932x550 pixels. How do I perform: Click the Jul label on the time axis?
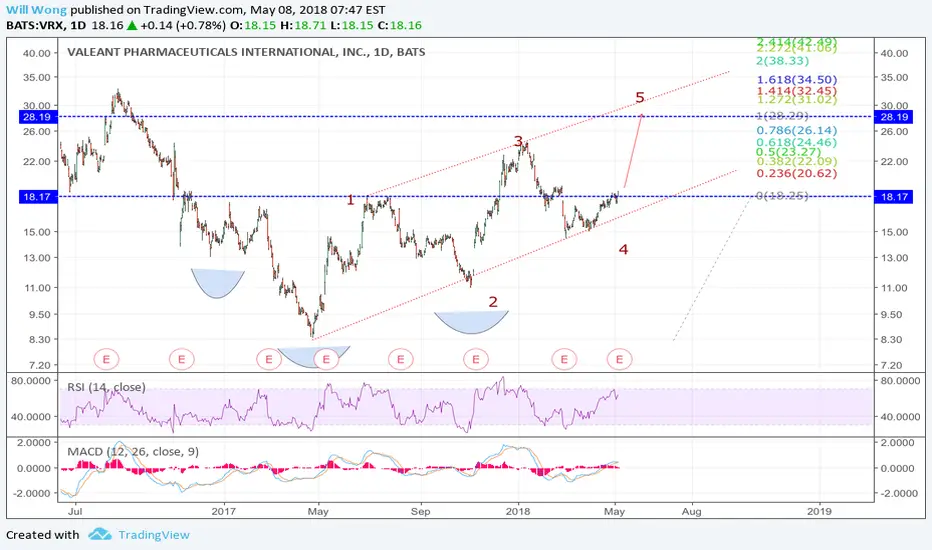(x=75, y=511)
